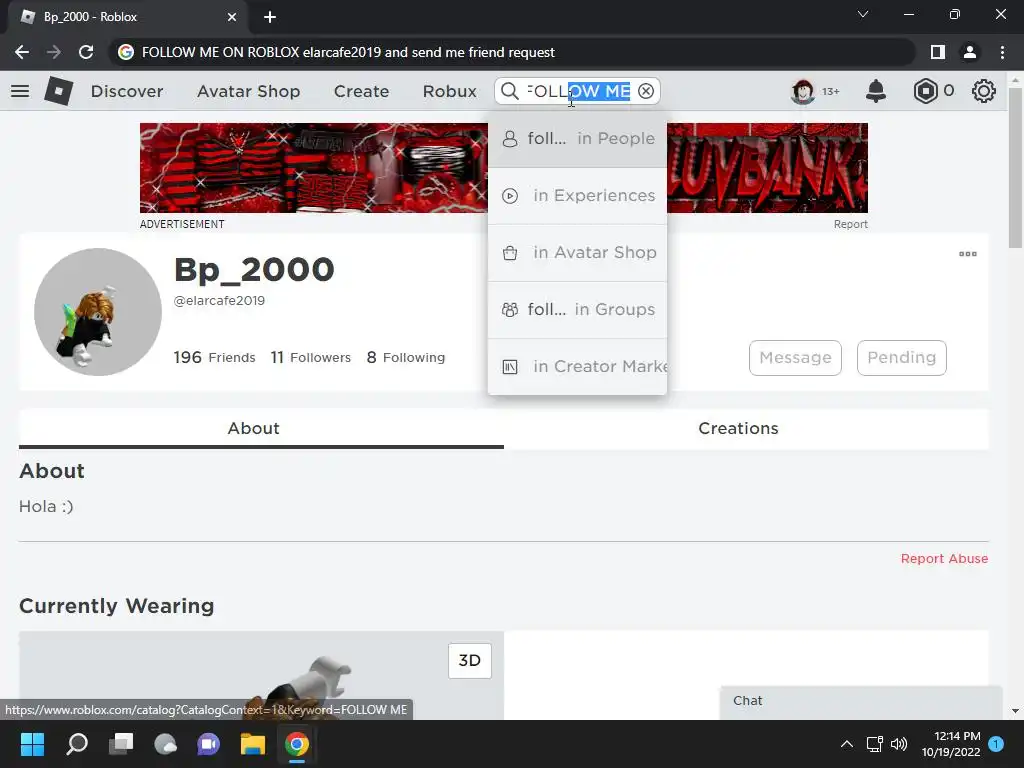The image size is (1024, 768).
Task: Open the Discover page
Action: 127,91
